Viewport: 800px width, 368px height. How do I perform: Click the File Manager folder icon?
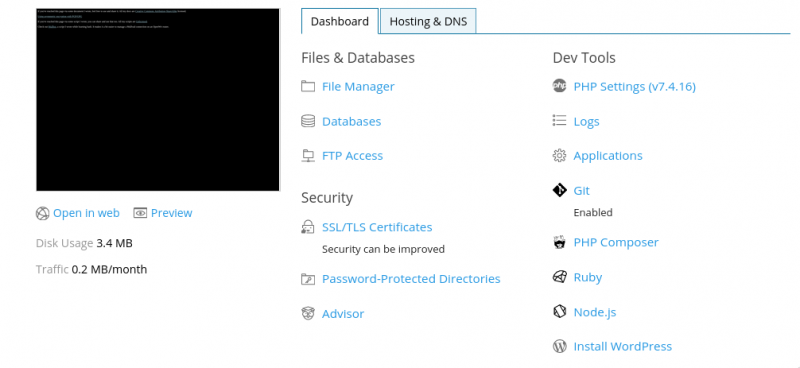pos(308,86)
